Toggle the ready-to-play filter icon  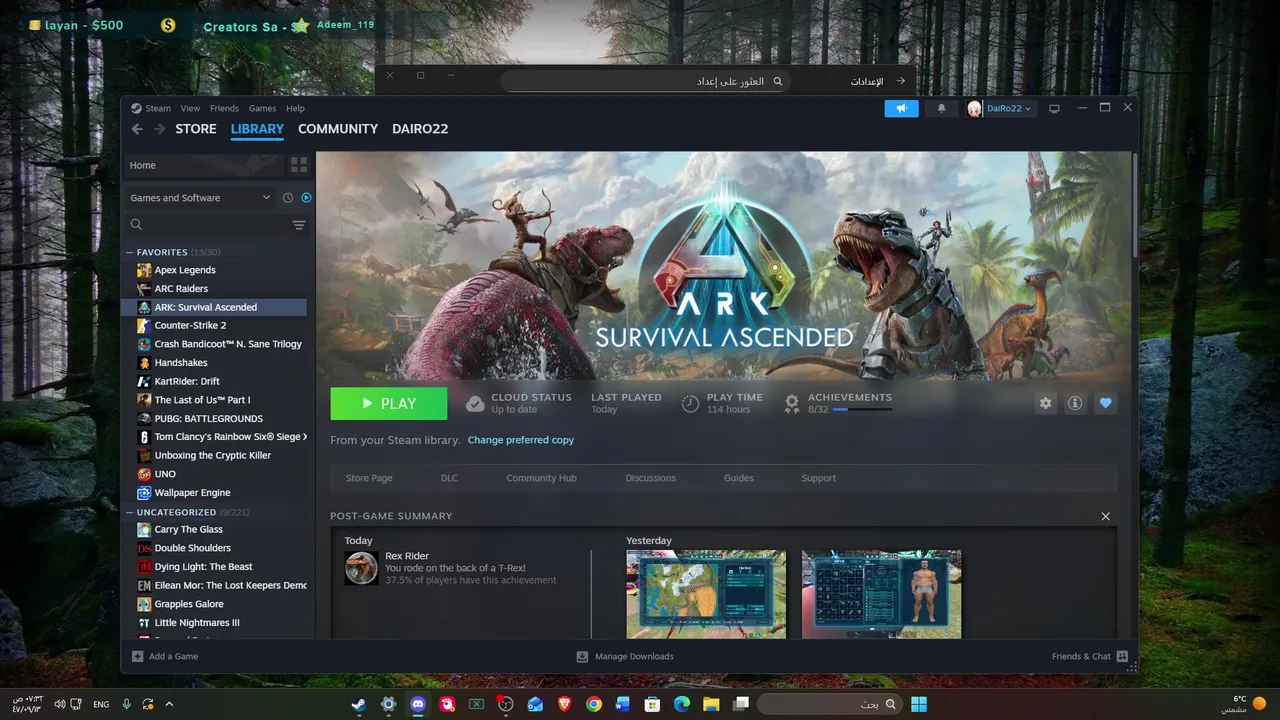click(x=306, y=198)
